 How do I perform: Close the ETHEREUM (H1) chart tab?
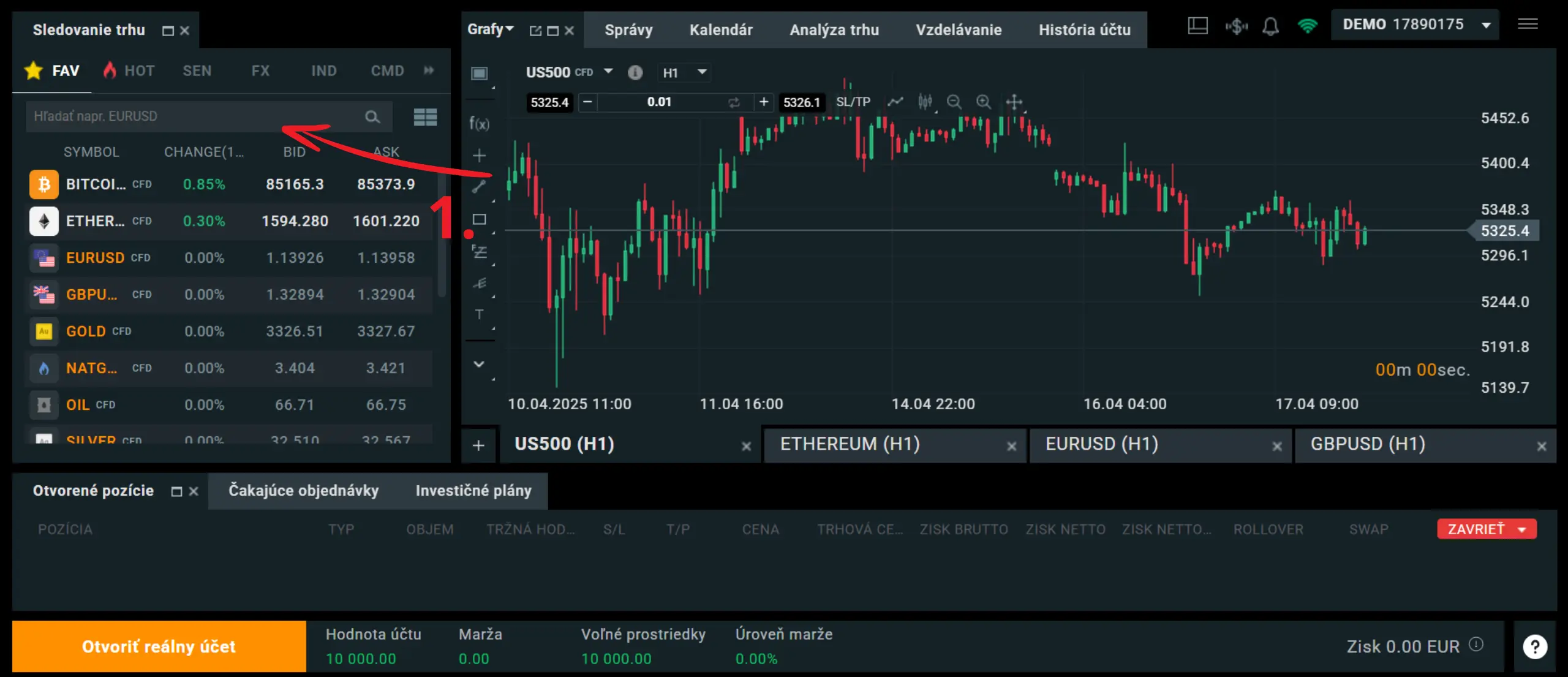1011,447
